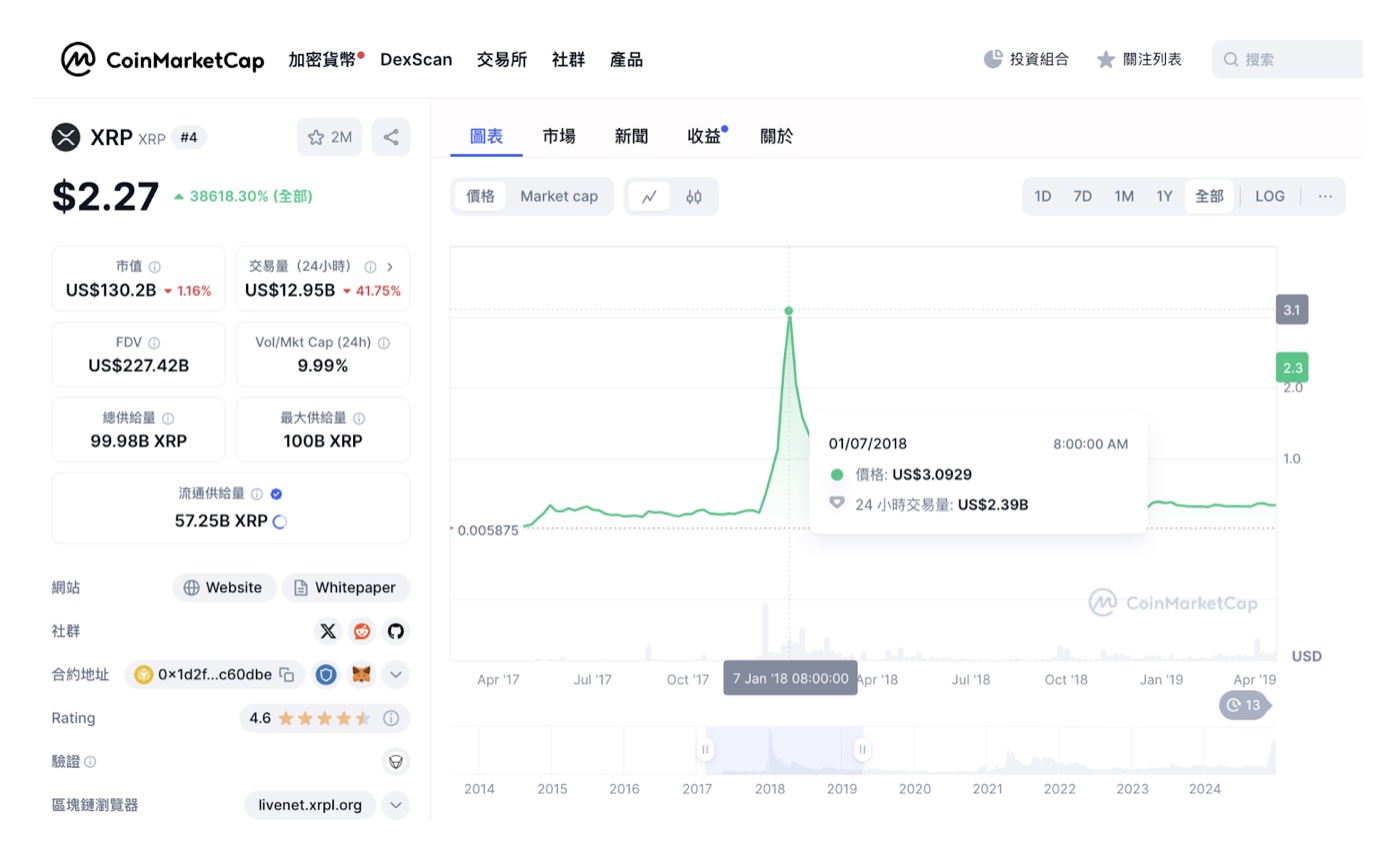The height and width of the screenshot is (850, 1396).
Task: Set chart range to 全部
Action: 1209,196
